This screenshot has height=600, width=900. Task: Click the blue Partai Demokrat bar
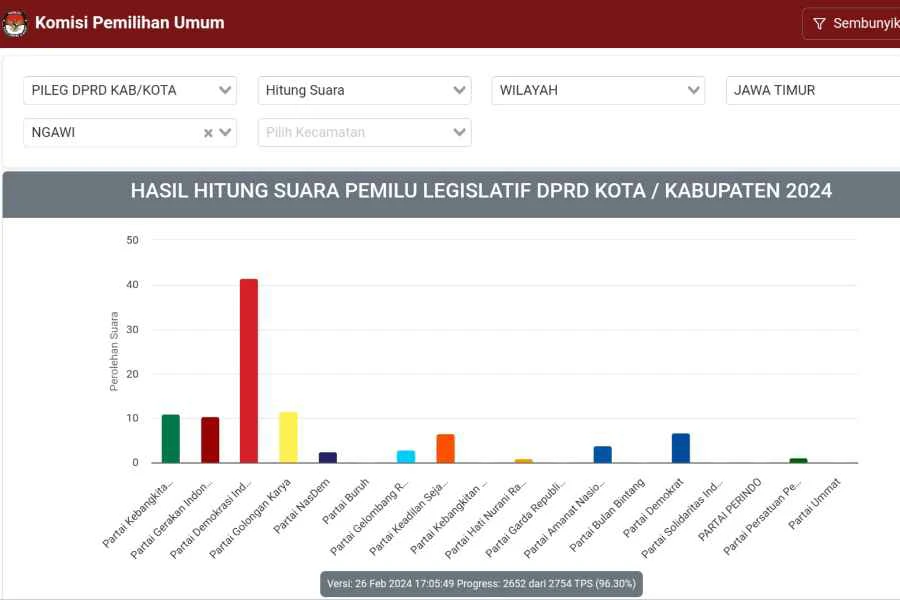tap(681, 448)
